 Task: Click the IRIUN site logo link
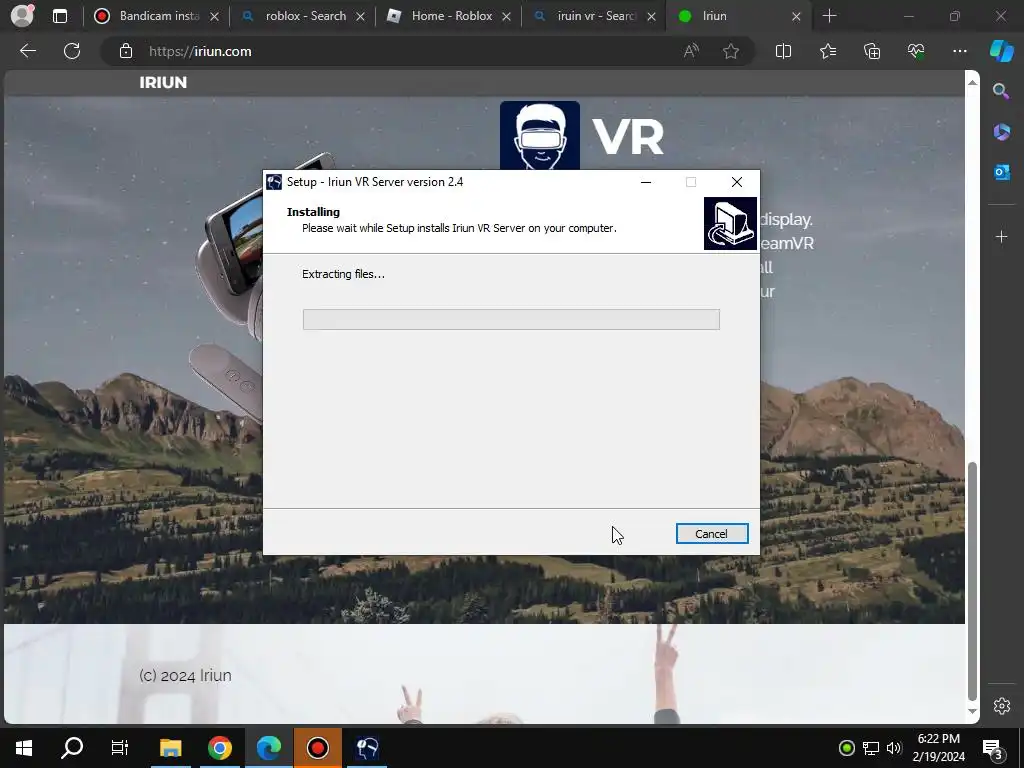coord(163,82)
